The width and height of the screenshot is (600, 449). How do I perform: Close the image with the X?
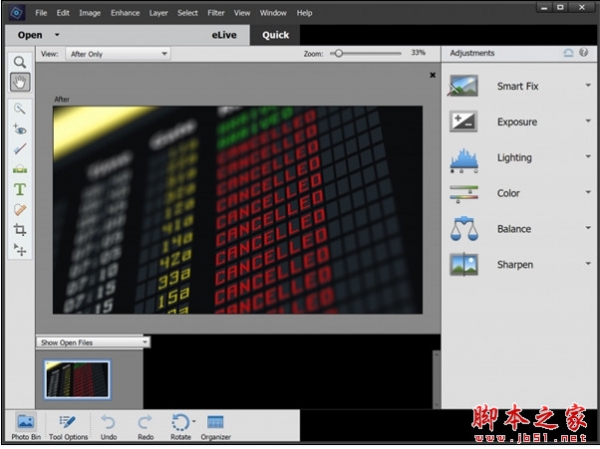click(432, 75)
